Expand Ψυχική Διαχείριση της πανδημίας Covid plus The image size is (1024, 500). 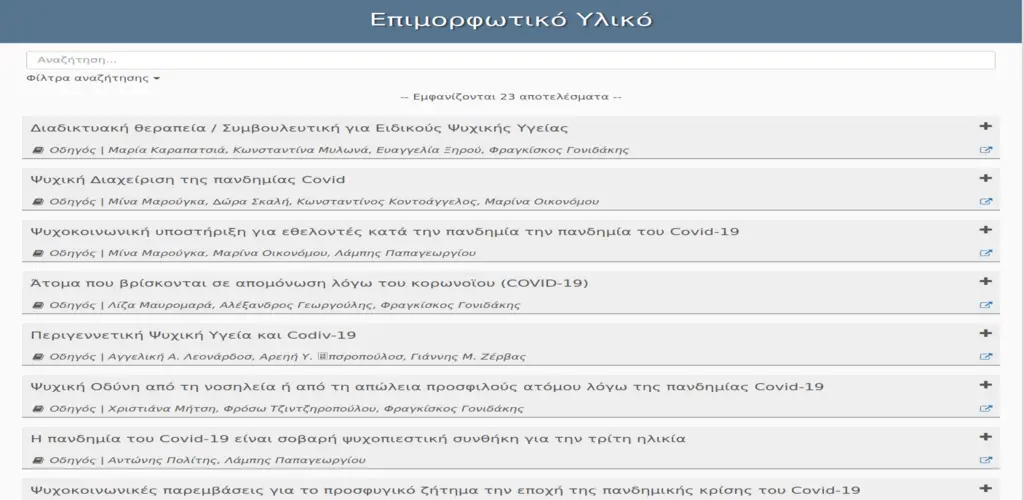pos(985,178)
